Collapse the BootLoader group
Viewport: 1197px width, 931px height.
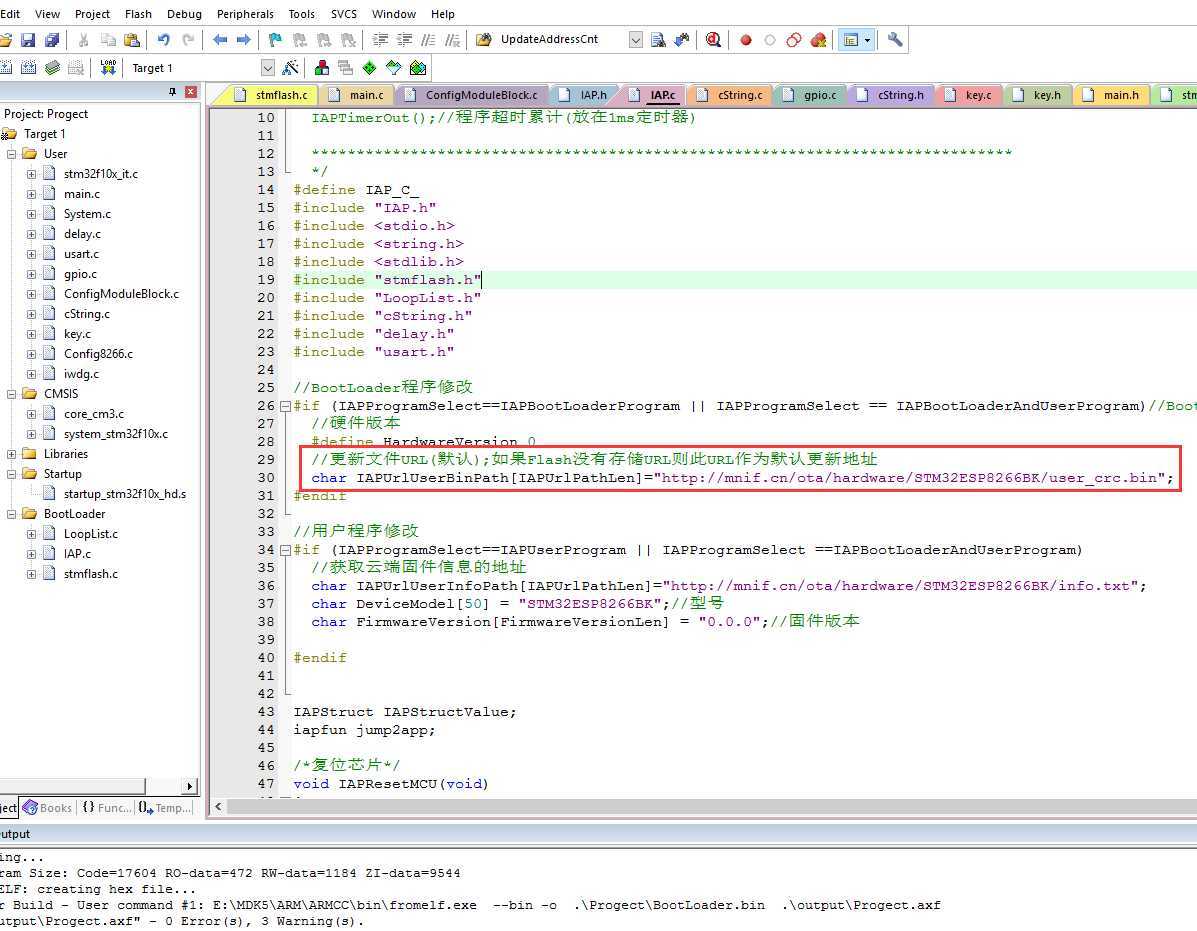(x=11, y=514)
